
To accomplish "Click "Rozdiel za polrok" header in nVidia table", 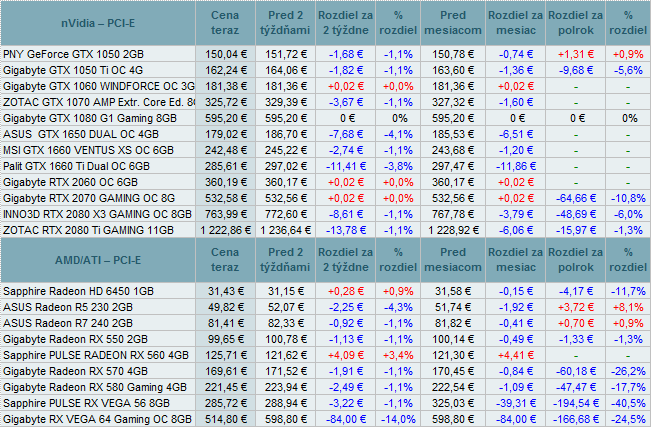I will 575,23.
